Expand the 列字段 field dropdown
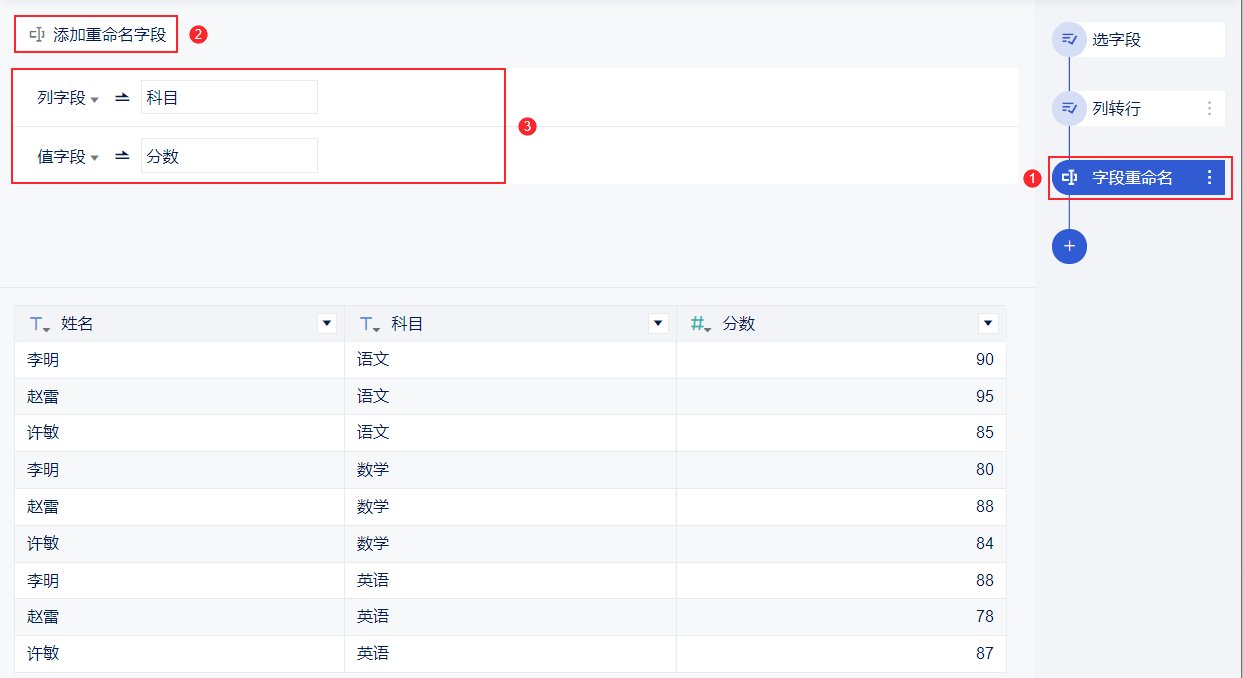The height and width of the screenshot is (678, 1243). point(68,98)
